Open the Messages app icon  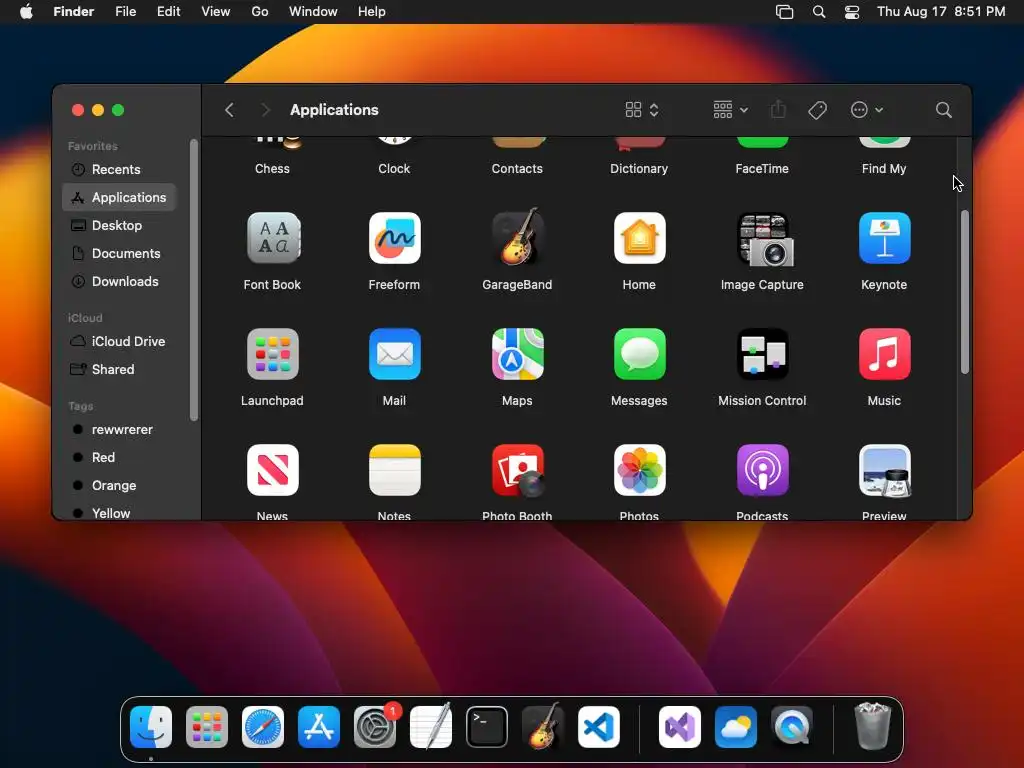(x=639, y=354)
